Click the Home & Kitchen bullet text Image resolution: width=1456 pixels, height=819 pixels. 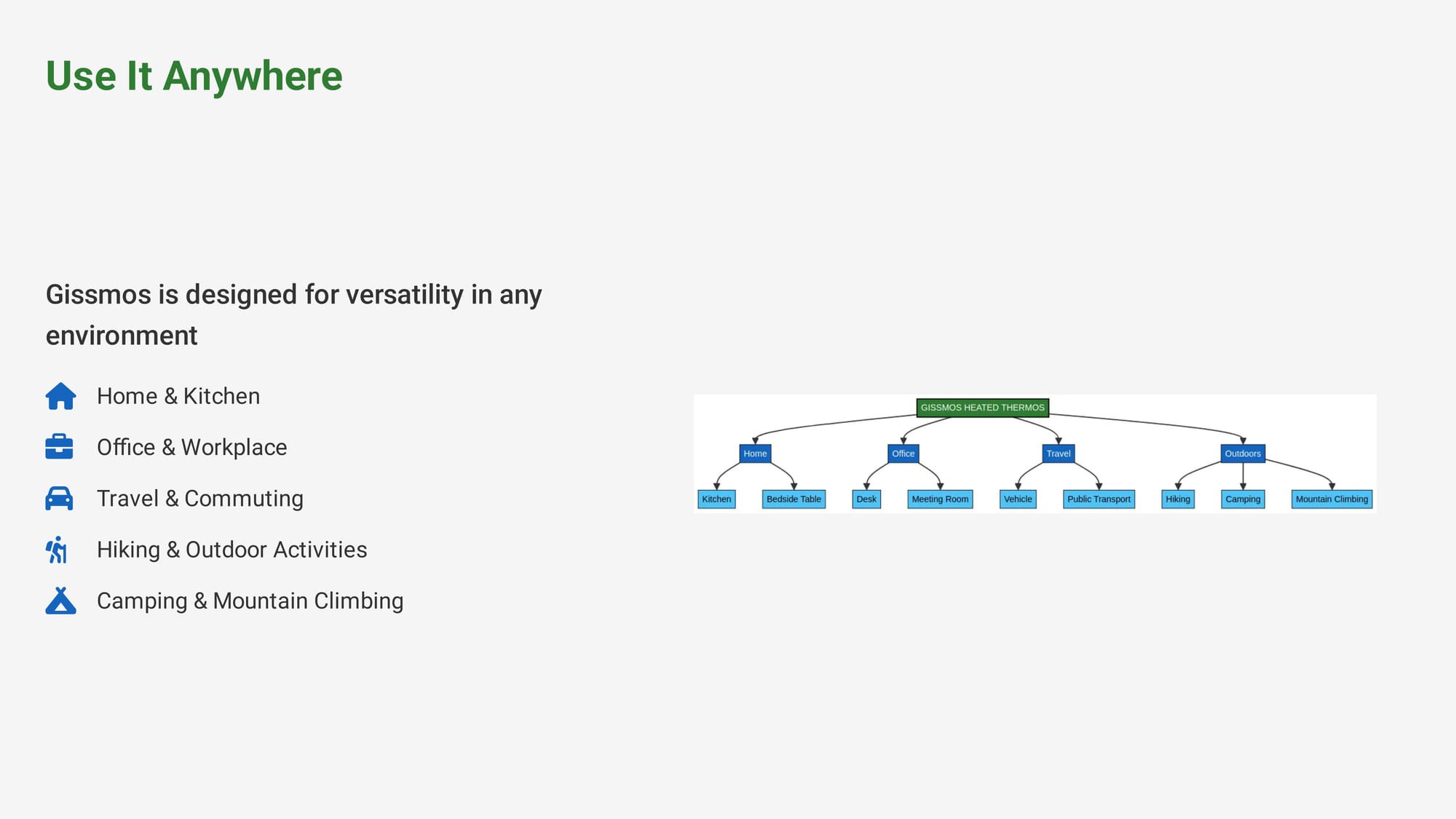(178, 396)
